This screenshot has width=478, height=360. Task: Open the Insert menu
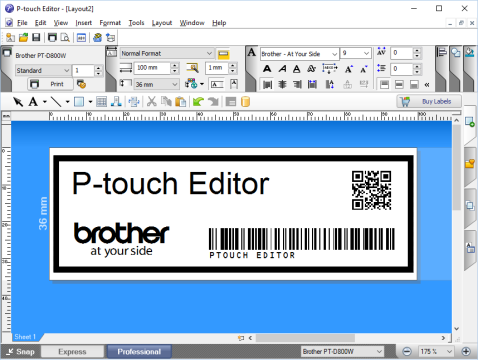pos(84,23)
